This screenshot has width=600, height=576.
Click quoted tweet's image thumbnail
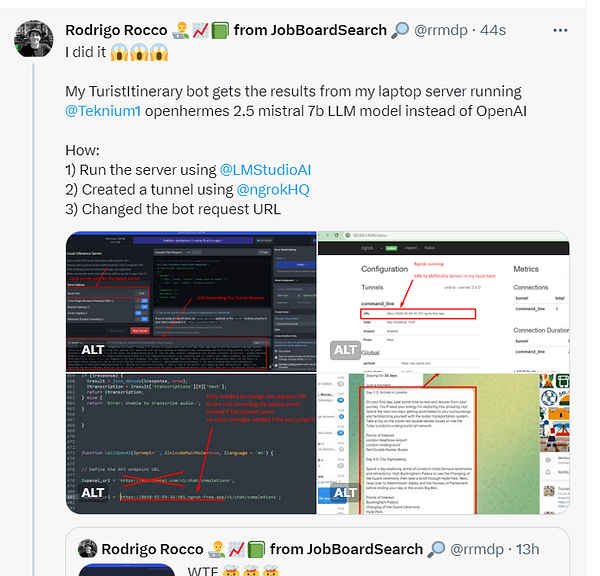pyautogui.click(x=127, y=569)
